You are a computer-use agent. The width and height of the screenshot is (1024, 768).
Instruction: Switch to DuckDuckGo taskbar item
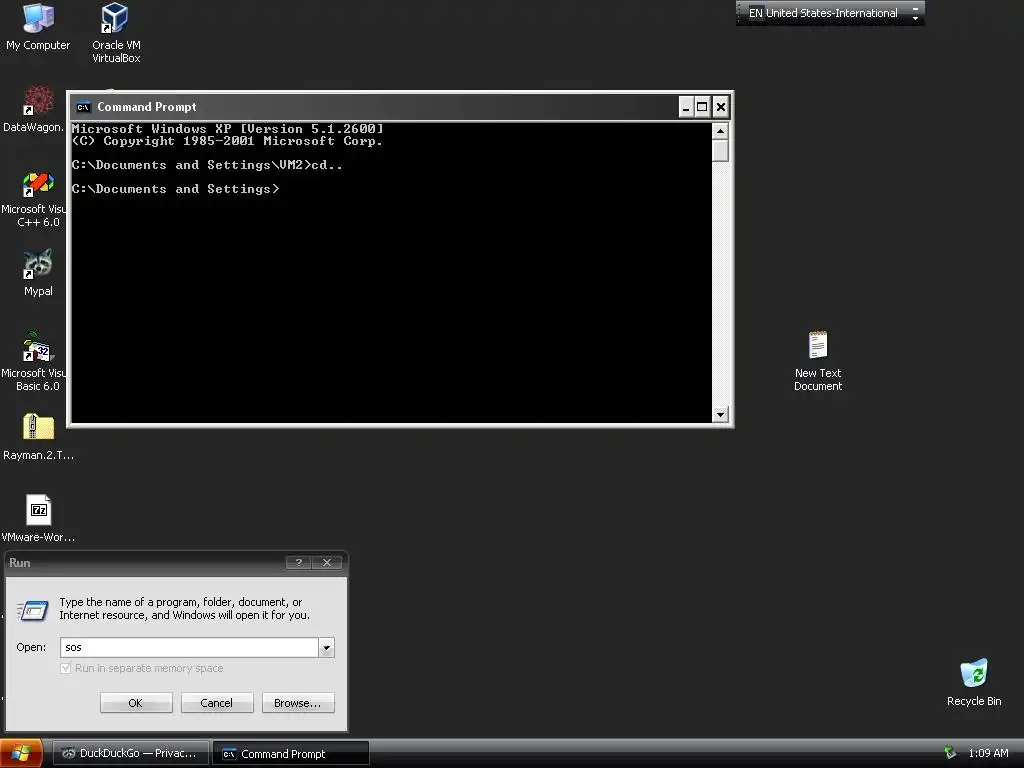[x=131, y=753]
